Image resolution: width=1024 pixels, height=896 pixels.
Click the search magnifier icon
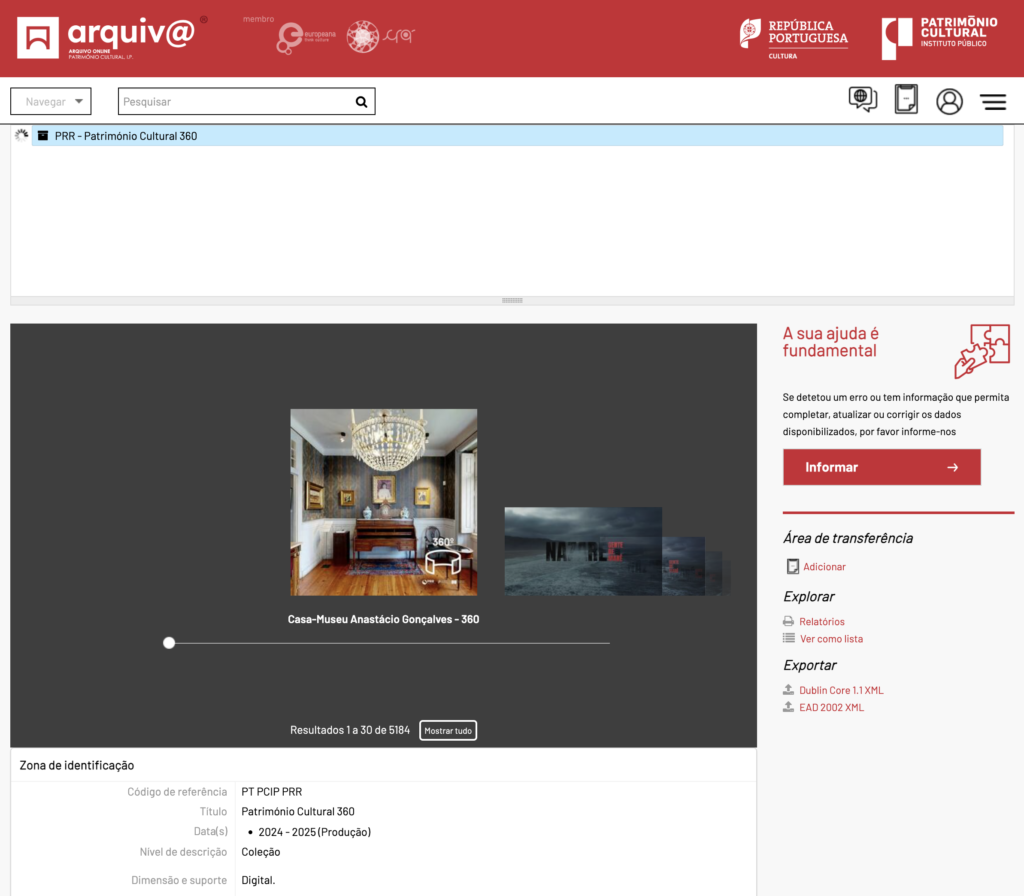point(361,101)
